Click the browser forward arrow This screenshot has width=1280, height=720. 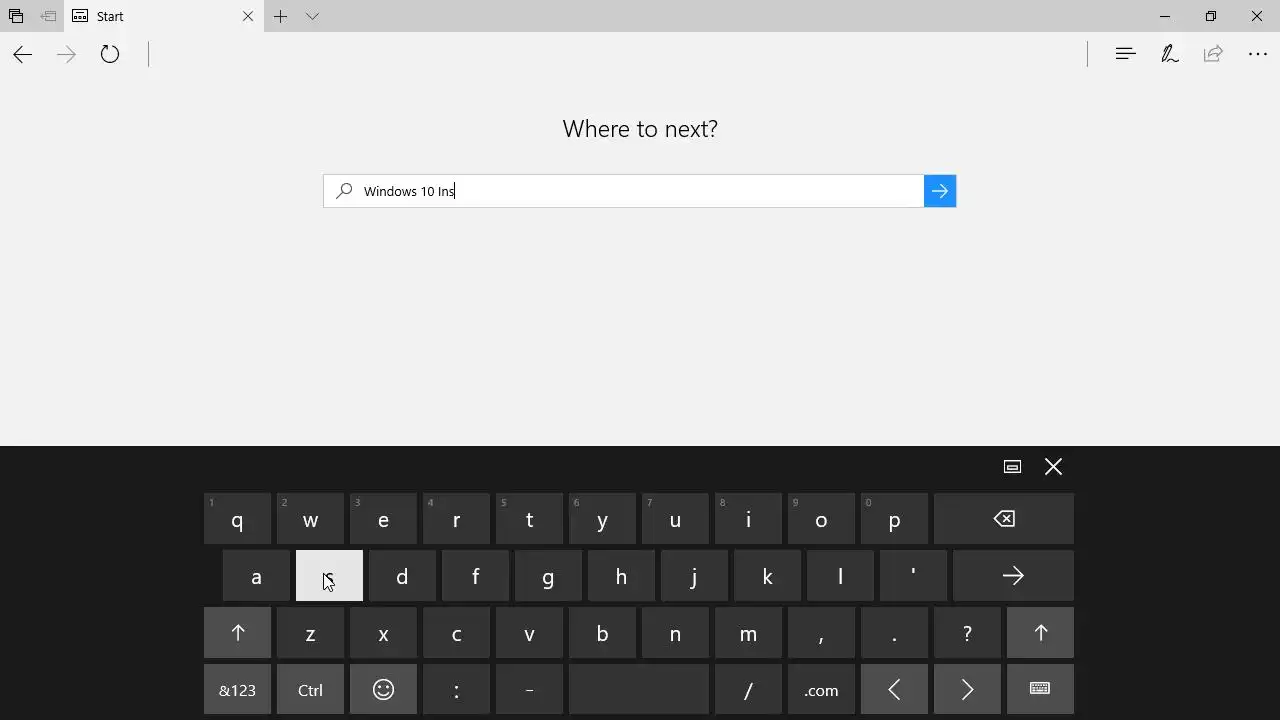(66, 54)
